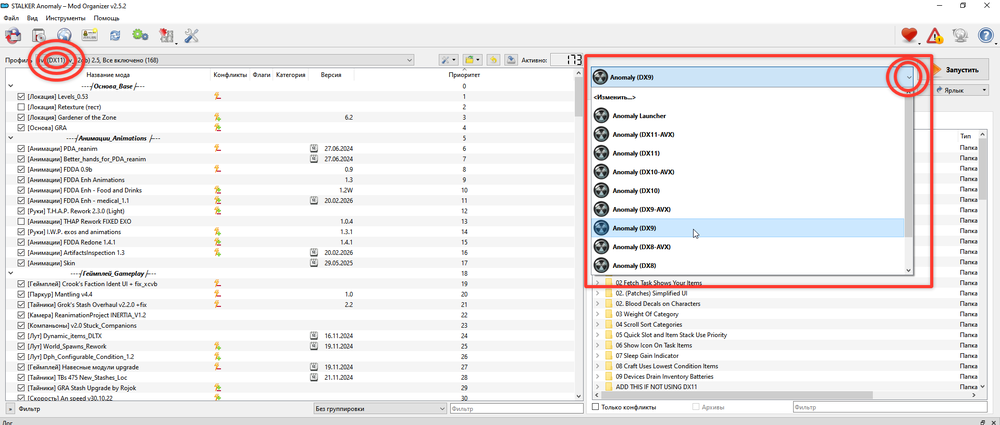The height and width of the screenshot is (425, 1000).
Task: Open the blue Help question mark icon
Action: tap(986, 36)
